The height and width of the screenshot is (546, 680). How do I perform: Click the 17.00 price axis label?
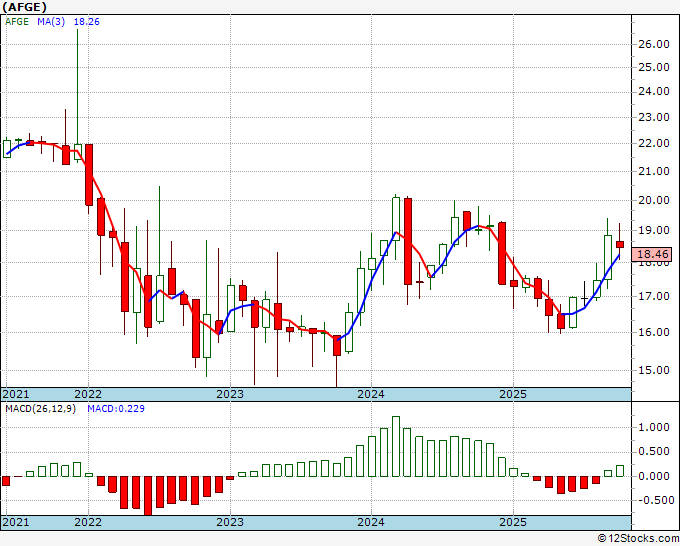click(x=654, y=297)
